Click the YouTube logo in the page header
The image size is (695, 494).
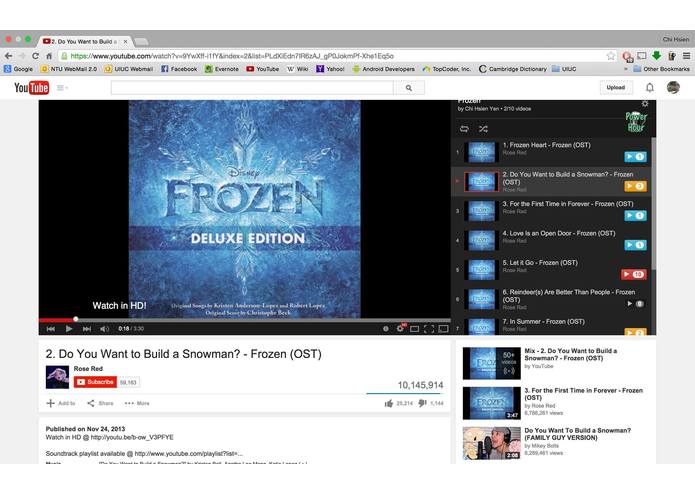pyautogui.click(x=31, y=88)
